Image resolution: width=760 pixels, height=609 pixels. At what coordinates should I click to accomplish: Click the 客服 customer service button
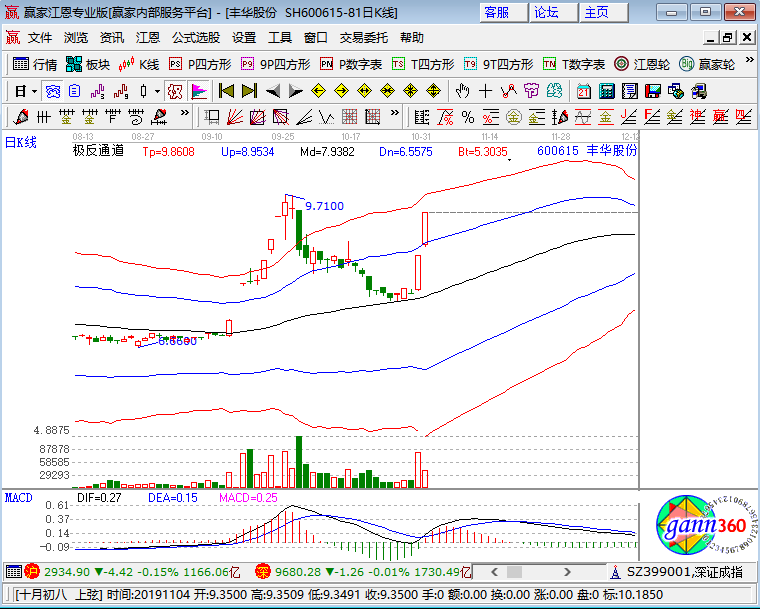(x=504, y=13)
